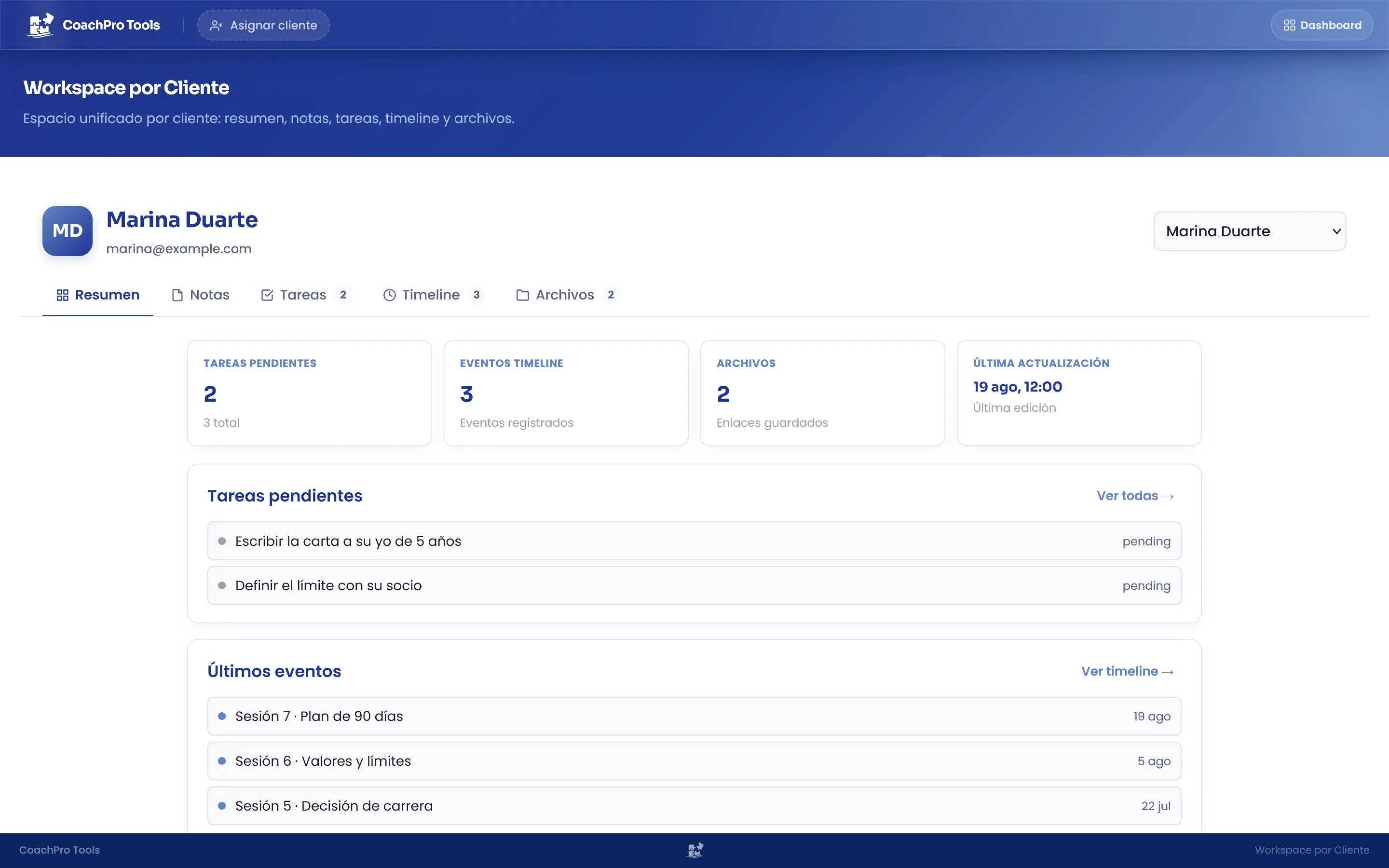The image size is (1389, 868).
Task: Click the add-user icon in Asignar cliente
Action: pos(216,25)
